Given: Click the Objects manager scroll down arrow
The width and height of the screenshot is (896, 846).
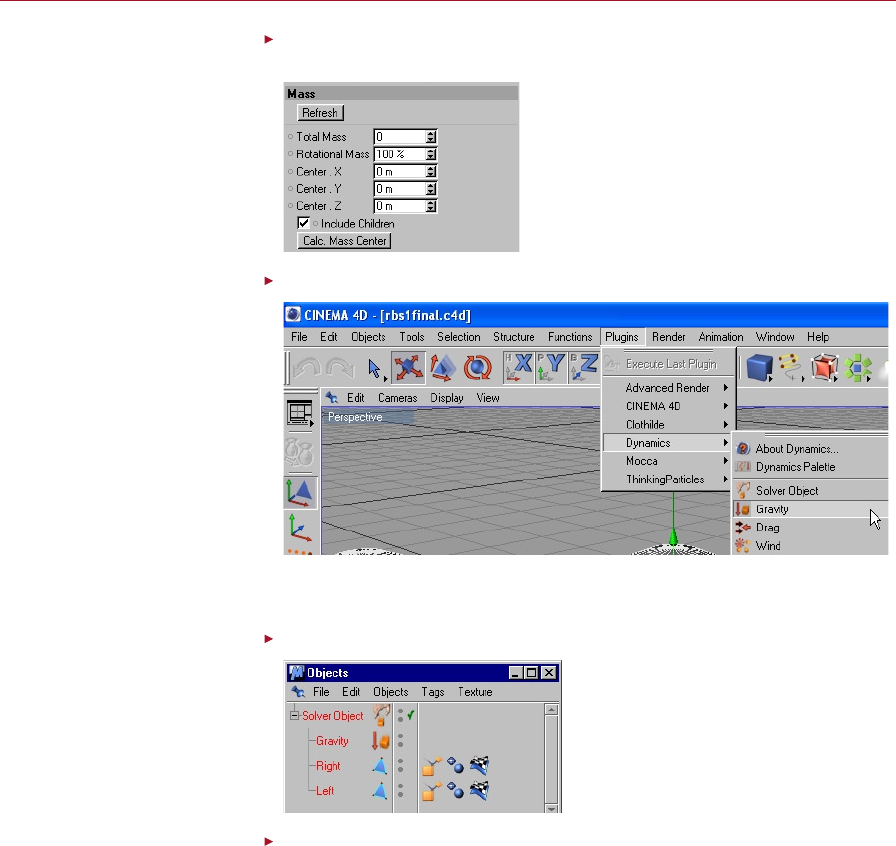Looking at the screenshot, I should click(551, 808).
